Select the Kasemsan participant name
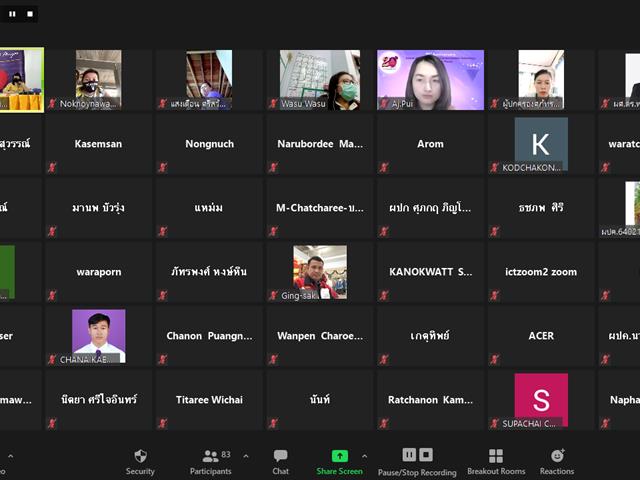This screenshot has width=640, height=480. [x=98, y=144]
